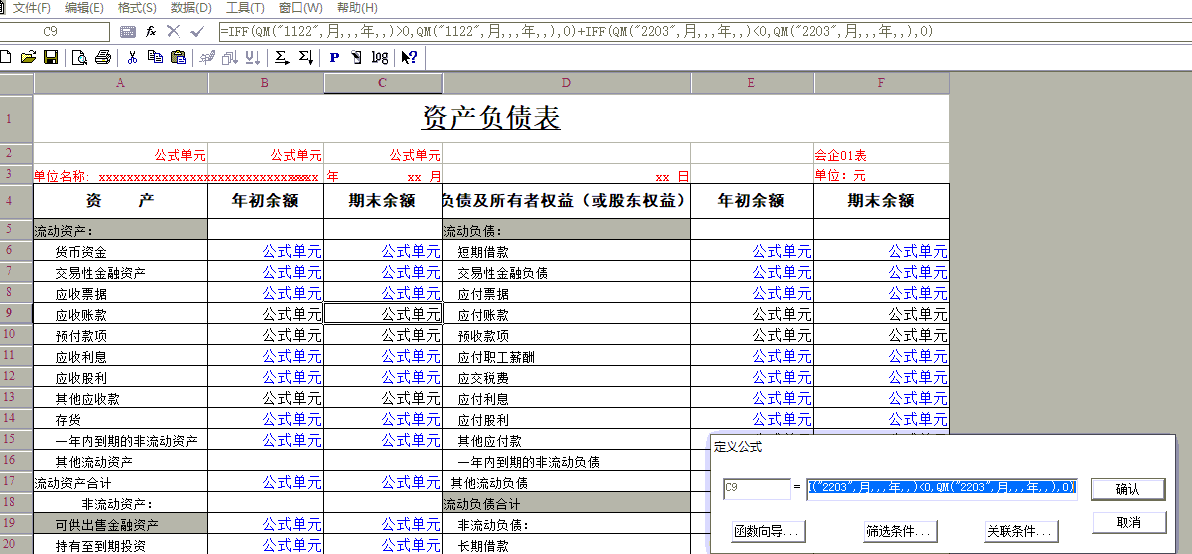This screenshot has height=554, width=1192.
Task: Cut the selected cell contents
Action: (132, 57)
